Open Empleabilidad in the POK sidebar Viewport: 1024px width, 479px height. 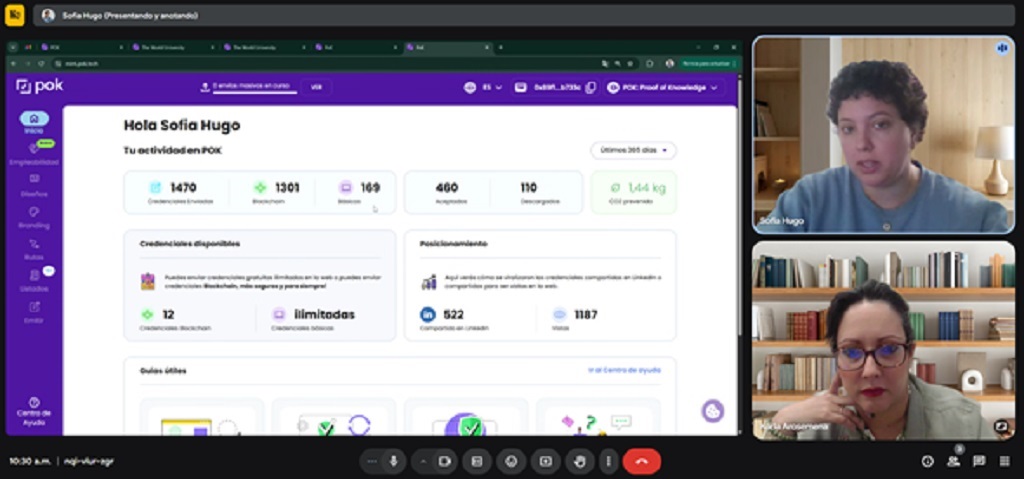point(34,153)
